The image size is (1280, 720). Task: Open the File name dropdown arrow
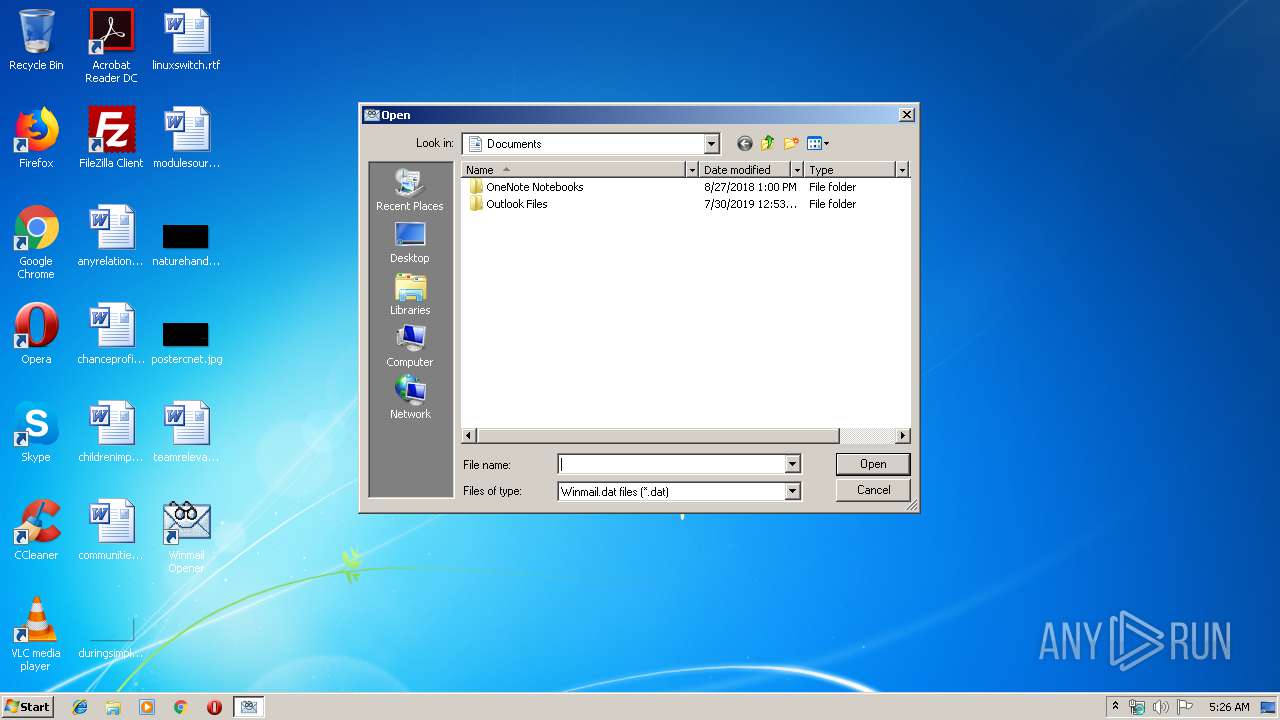click(x=792, y=464)
